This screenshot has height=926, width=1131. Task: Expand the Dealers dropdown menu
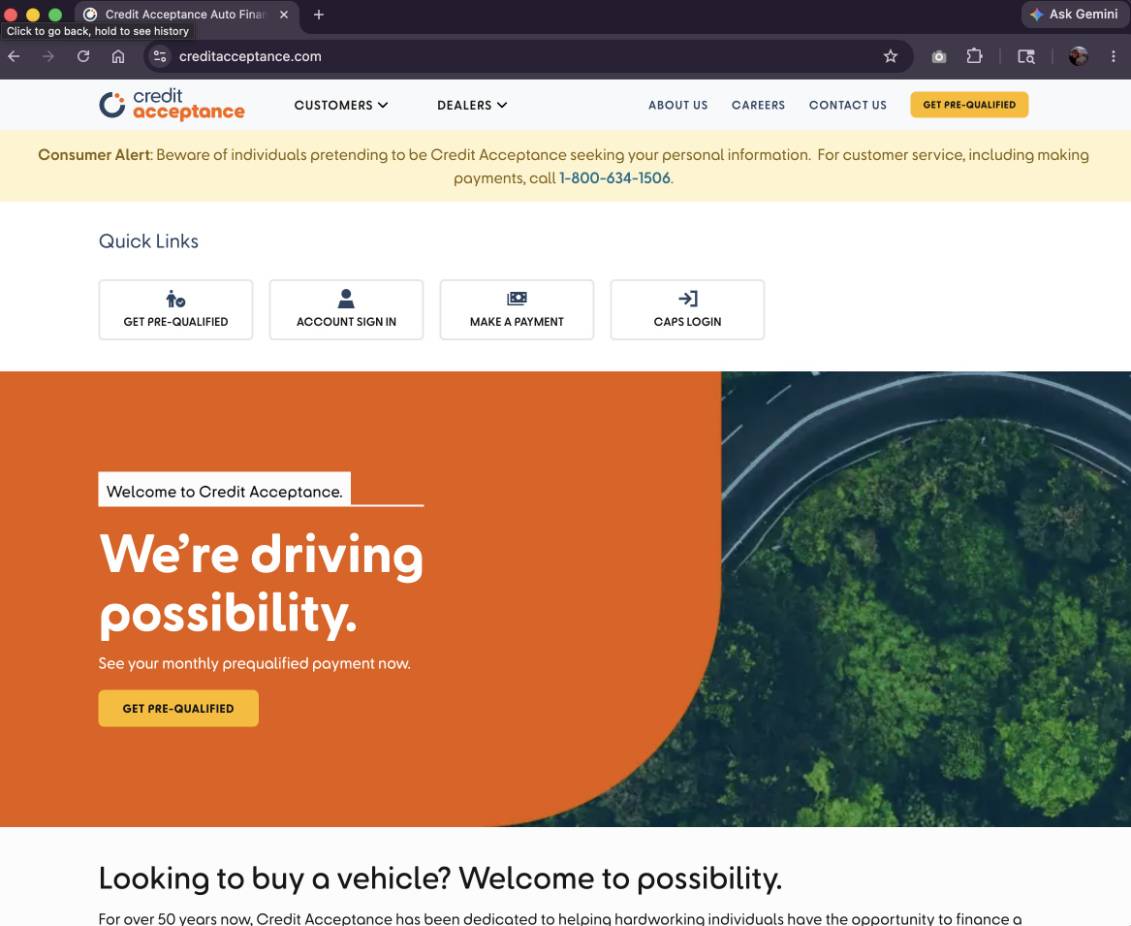coord(472,105)
